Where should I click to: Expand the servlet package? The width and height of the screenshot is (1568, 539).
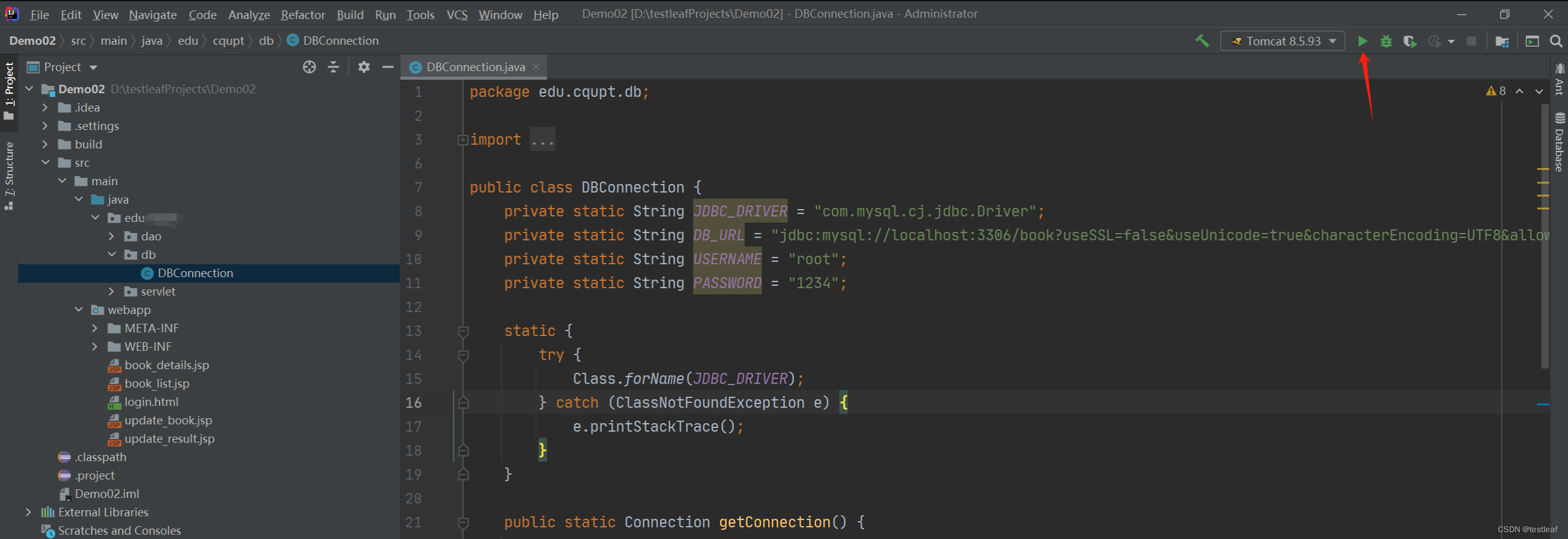point(111,291)
